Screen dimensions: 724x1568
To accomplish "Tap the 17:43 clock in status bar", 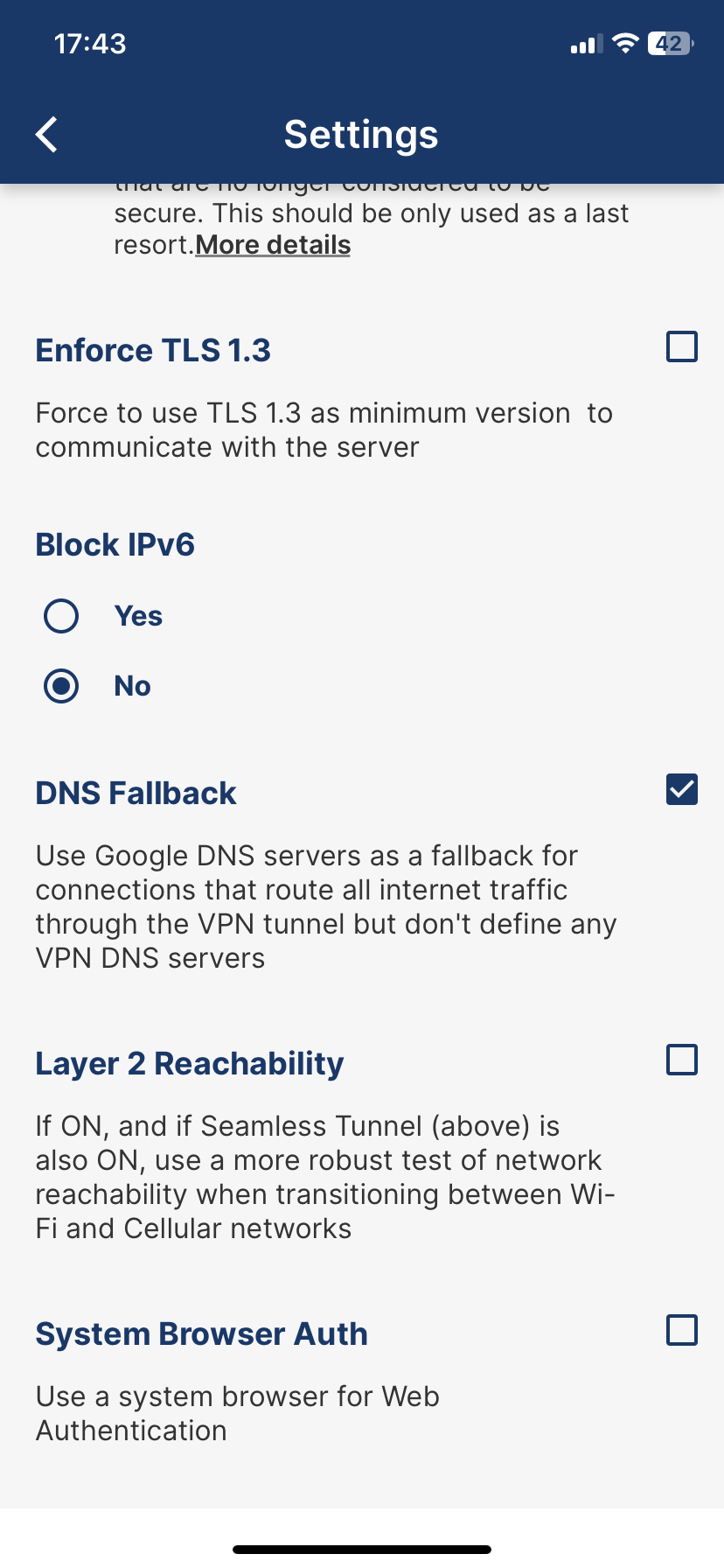I will coord(90,44).
